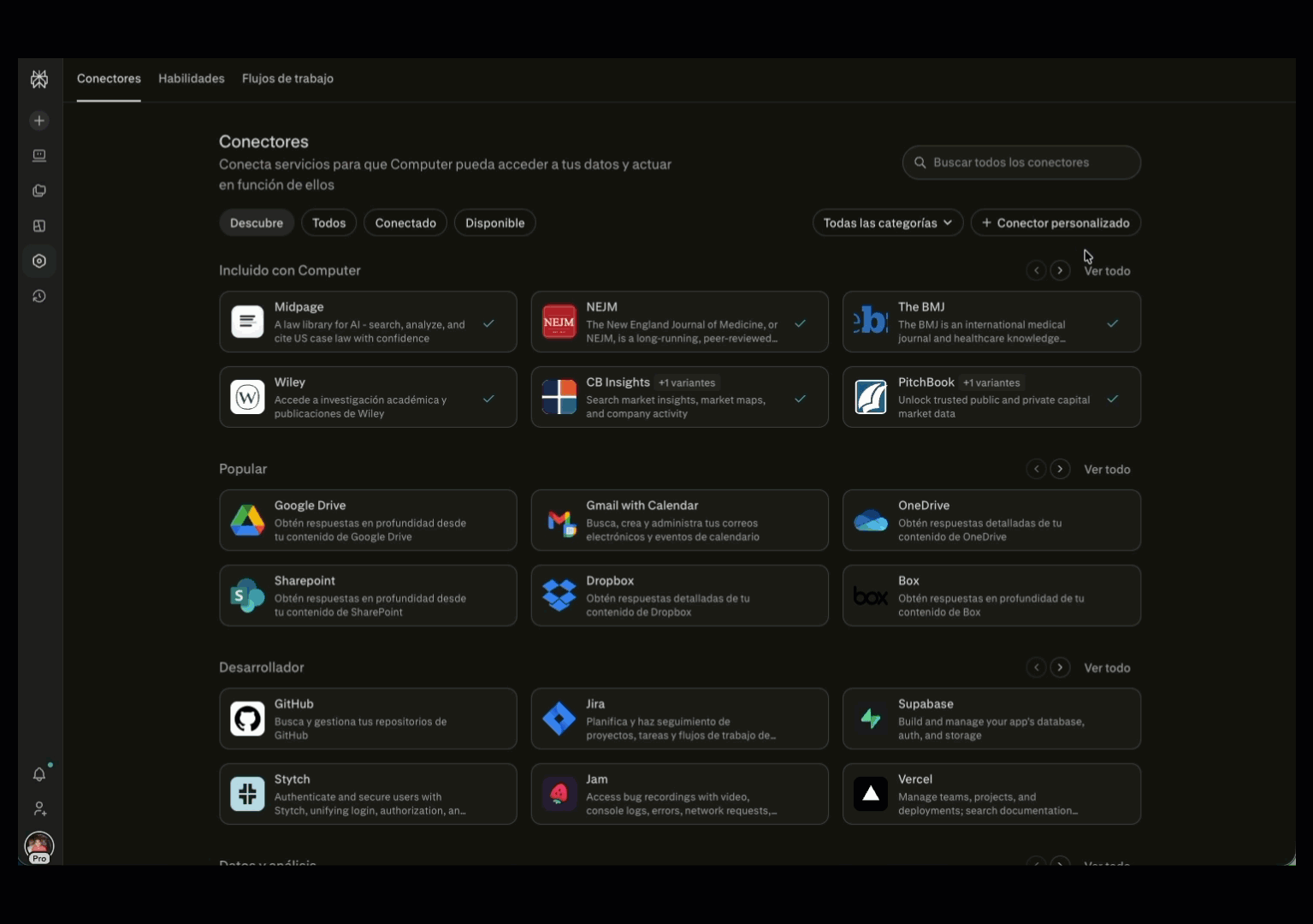Image resolution: width=1313 pixels, height=924 pixels.
Task: Show previous Desarrollador connectors
Action: click(1036, 667)
